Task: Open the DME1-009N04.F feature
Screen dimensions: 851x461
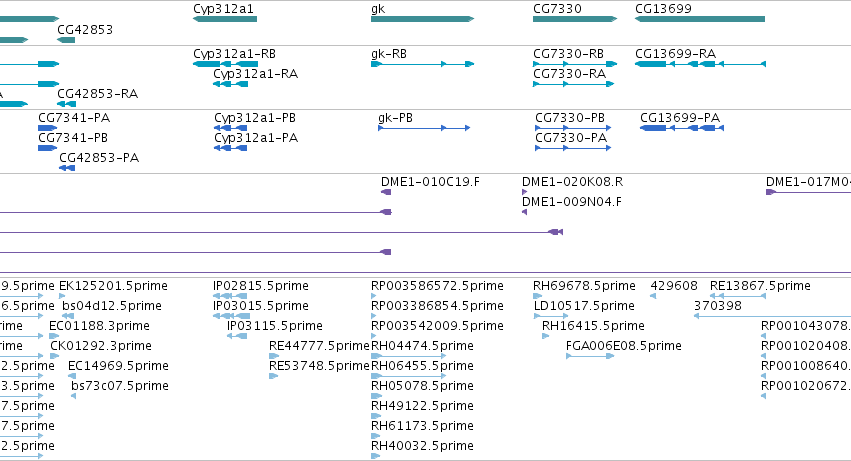Action: (x=524, y=212)
